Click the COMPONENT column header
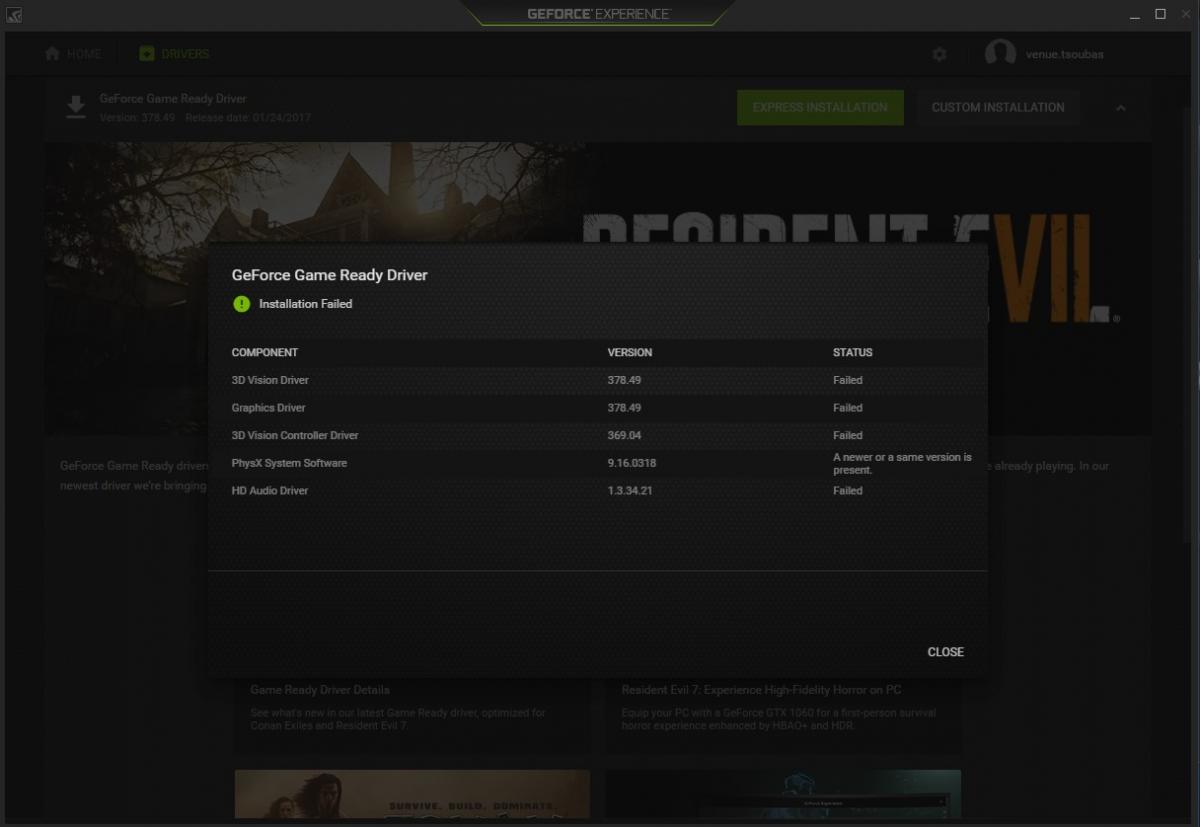 pyautogui.click(x=265, y=353)
